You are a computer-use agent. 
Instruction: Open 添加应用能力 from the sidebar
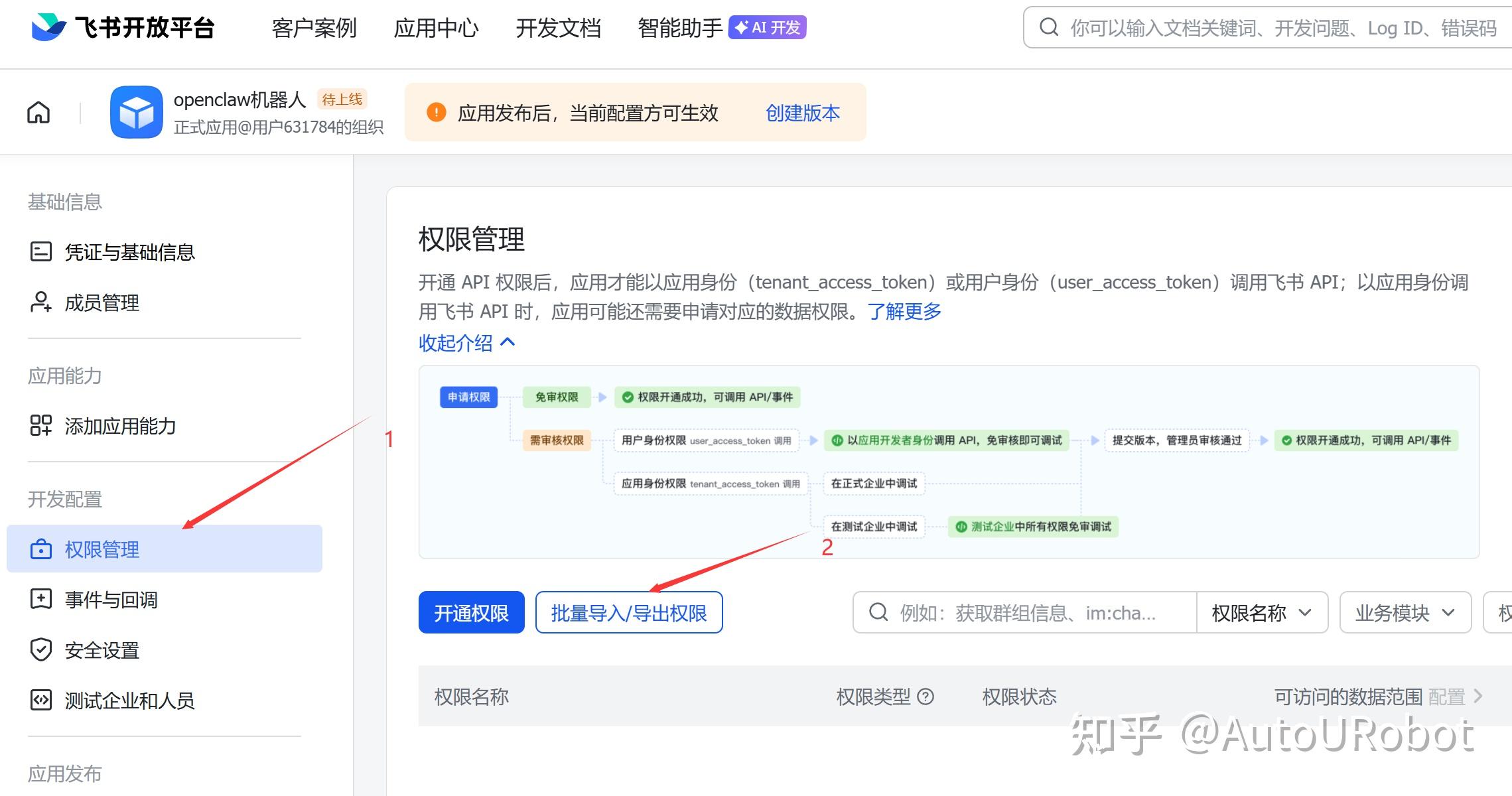120,426
